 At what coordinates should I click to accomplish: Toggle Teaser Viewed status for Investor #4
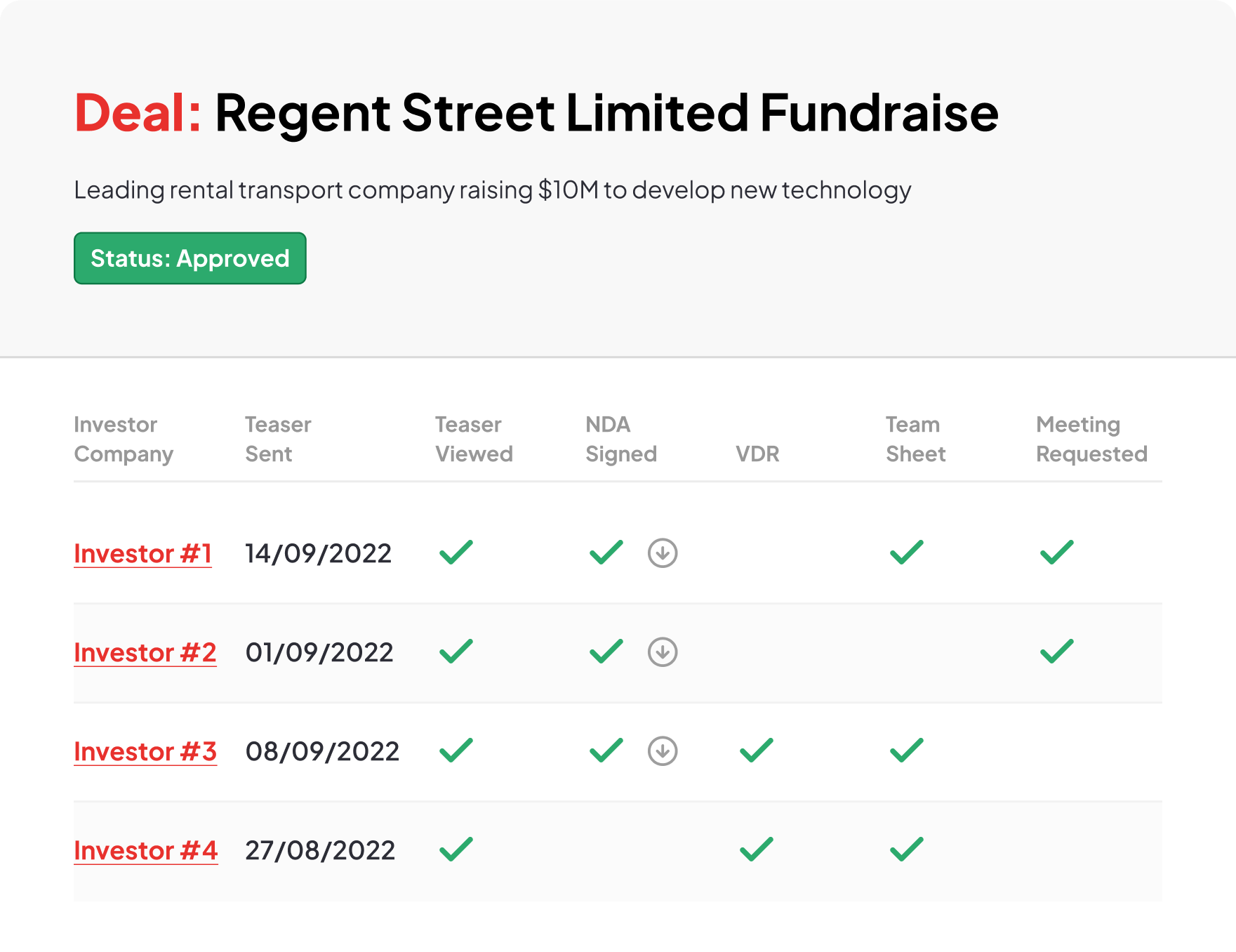tap(456, 850)
